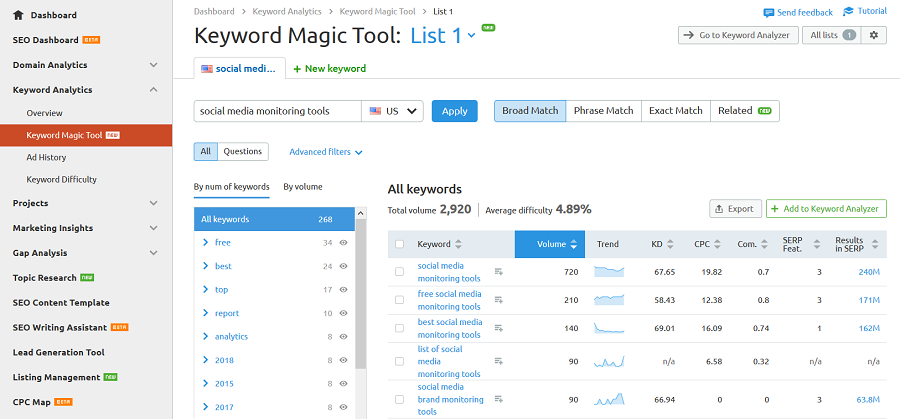Switch to 'By volume' grouping tab

tap(302, 187)
